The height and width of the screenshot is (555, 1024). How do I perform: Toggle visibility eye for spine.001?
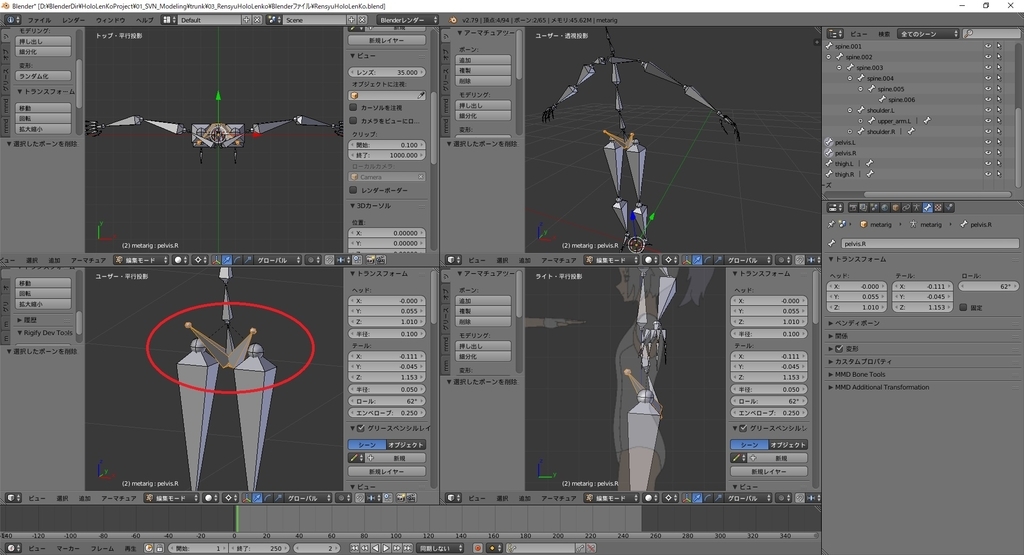point(988,46)
